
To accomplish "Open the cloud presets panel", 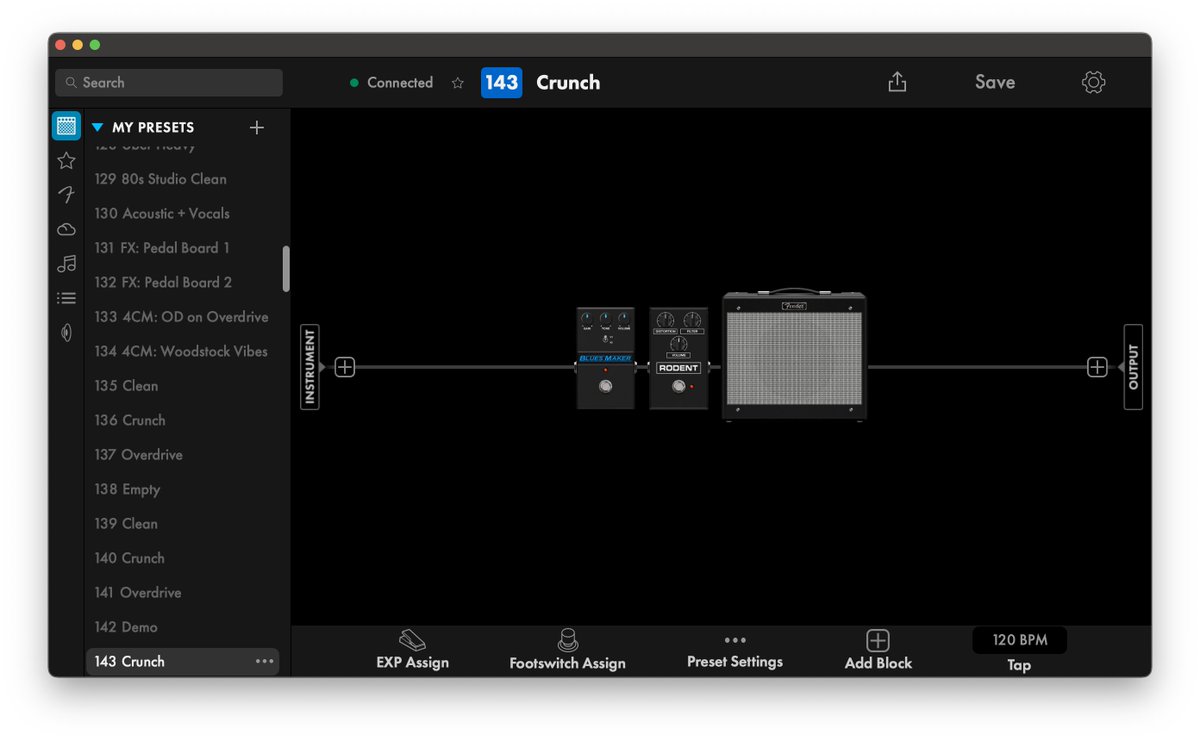I will (66, 229).
